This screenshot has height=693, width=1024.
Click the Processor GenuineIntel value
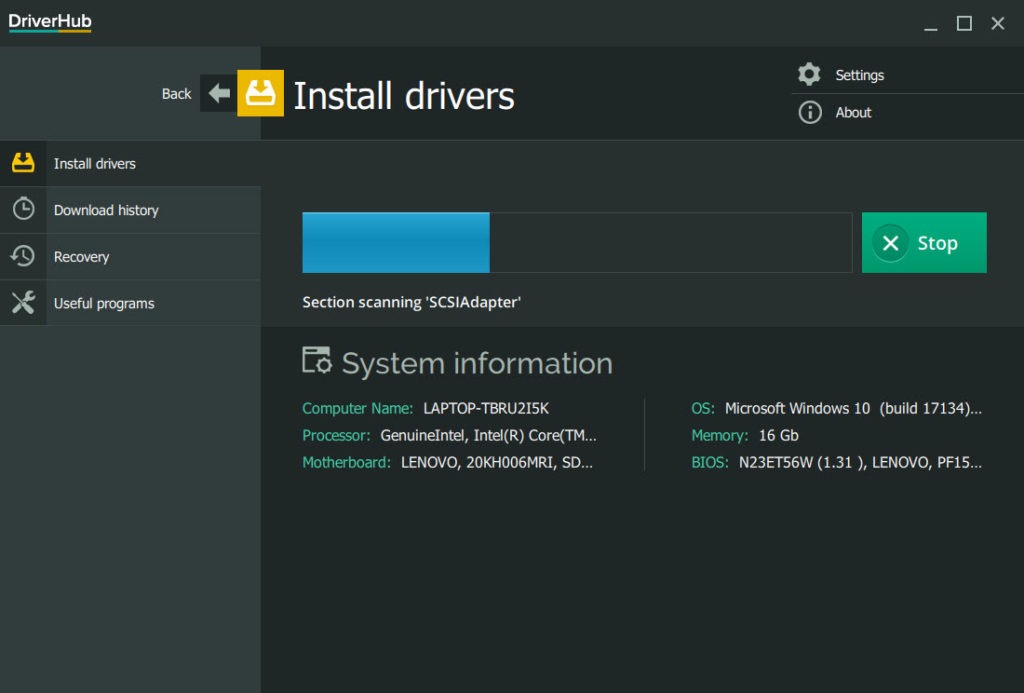(488, 436)
